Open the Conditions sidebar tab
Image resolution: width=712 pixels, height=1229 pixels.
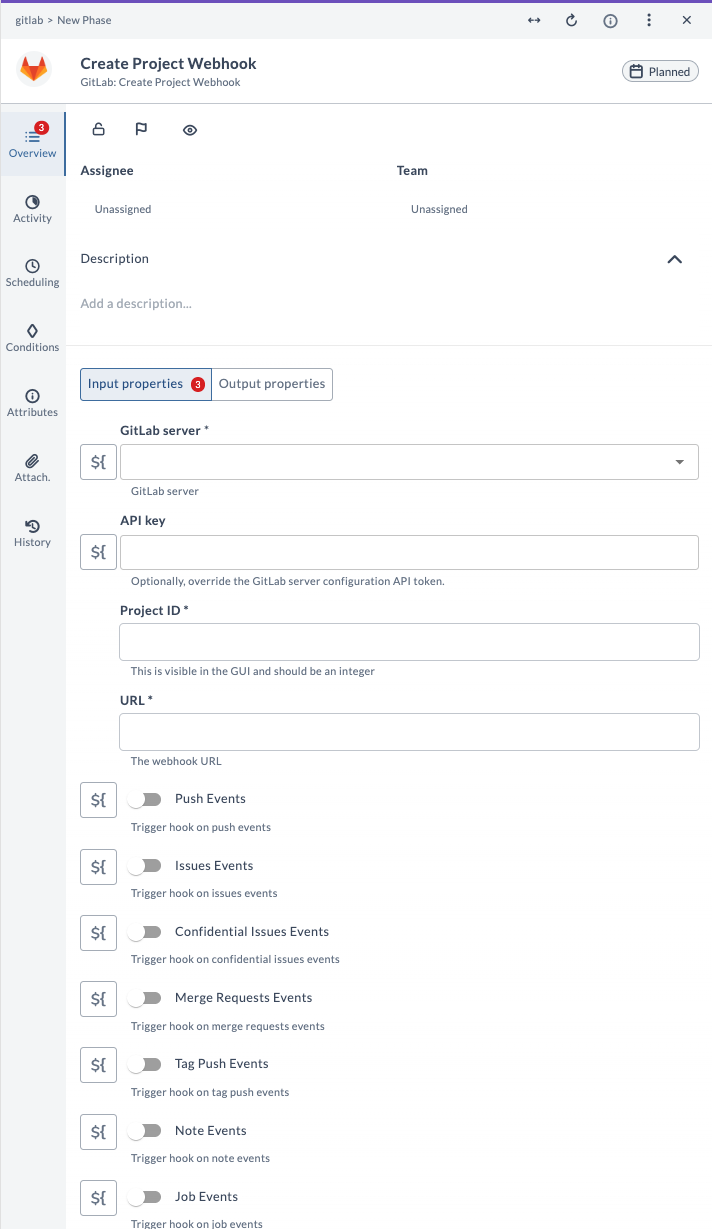point(32,338)
